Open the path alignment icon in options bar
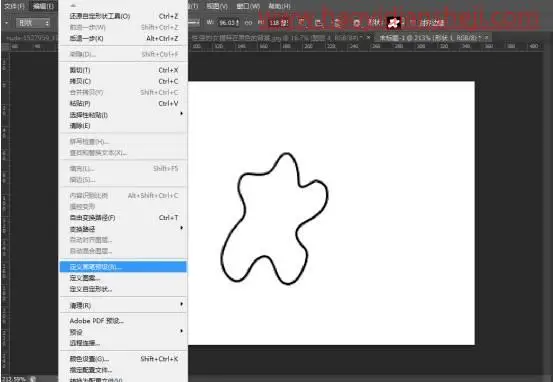This screenshot has height=382, width=553. click(318, 23)
